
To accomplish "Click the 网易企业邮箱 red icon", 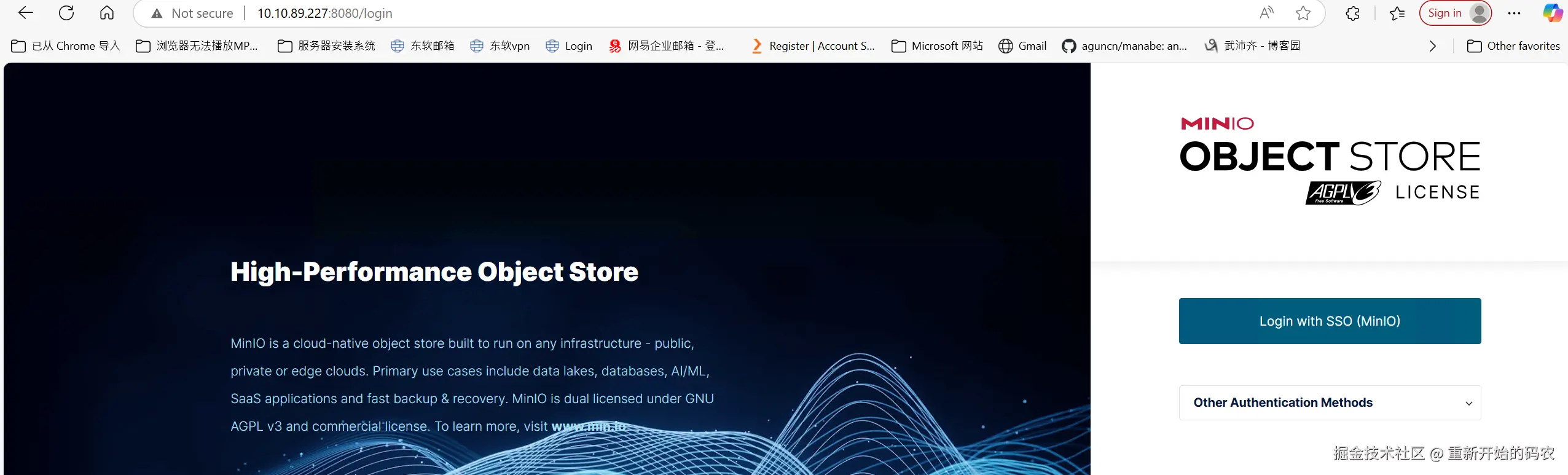I will click(x=615, y=46).
